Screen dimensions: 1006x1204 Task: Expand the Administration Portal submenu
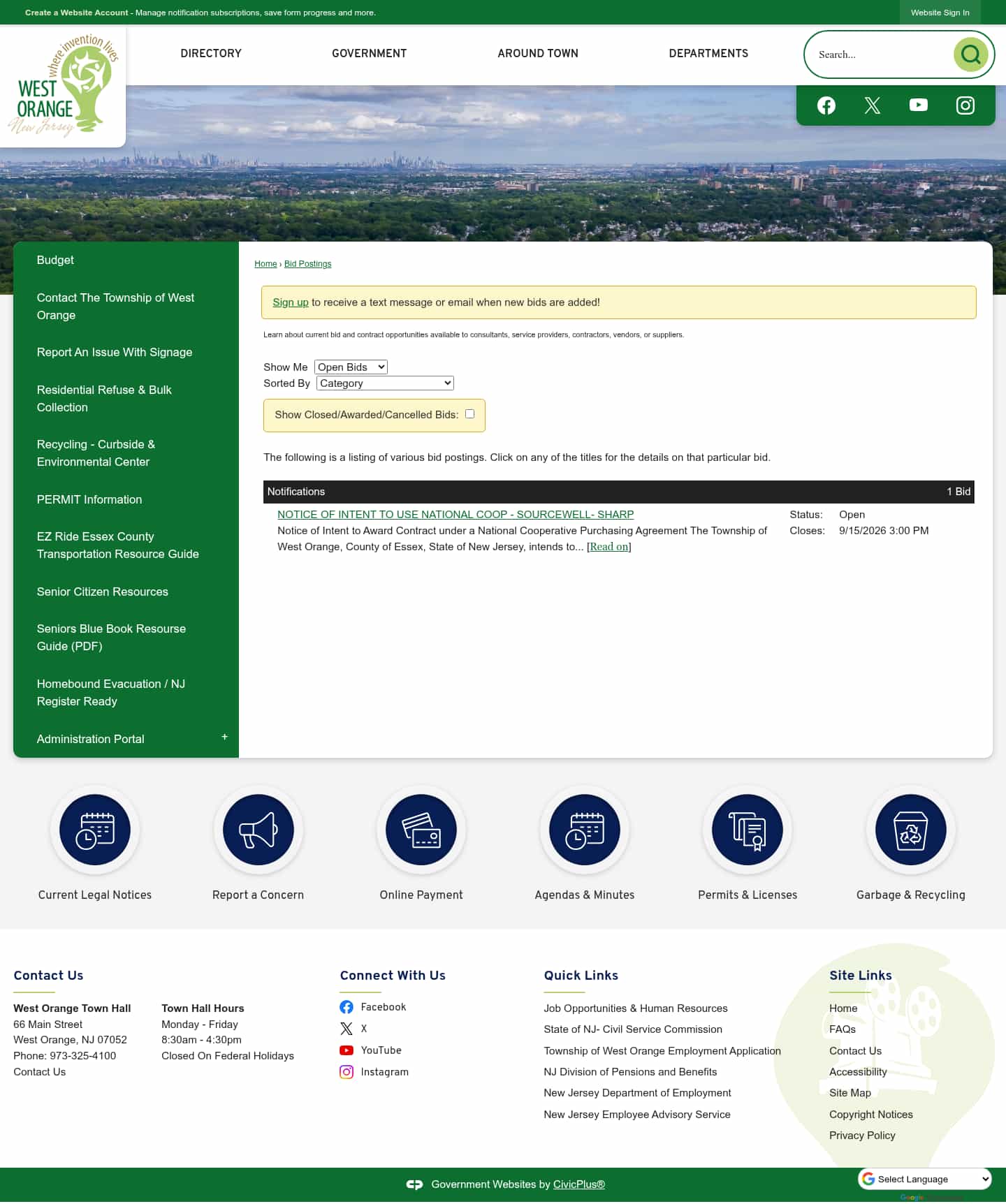coord(225,737)
